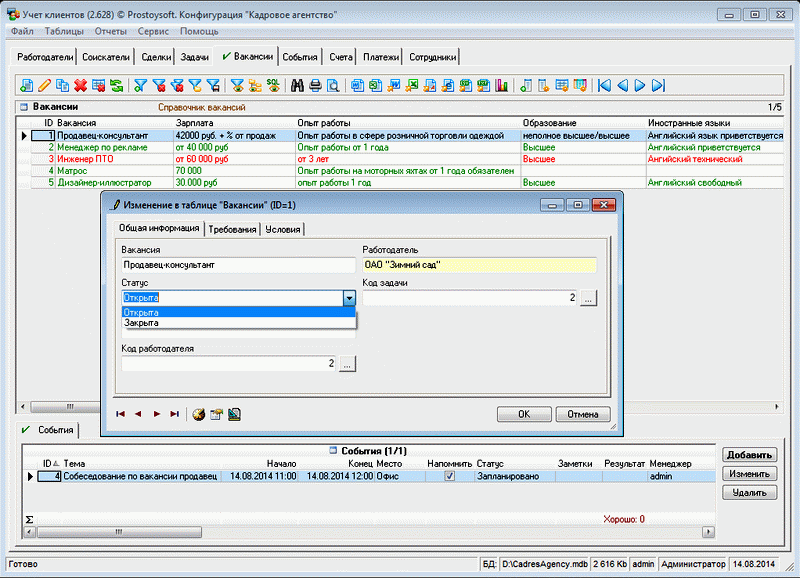The height and width of the screenshot is (578, 800).
Task: Click the pencil edit record icon
Action: tap(44, 86)
